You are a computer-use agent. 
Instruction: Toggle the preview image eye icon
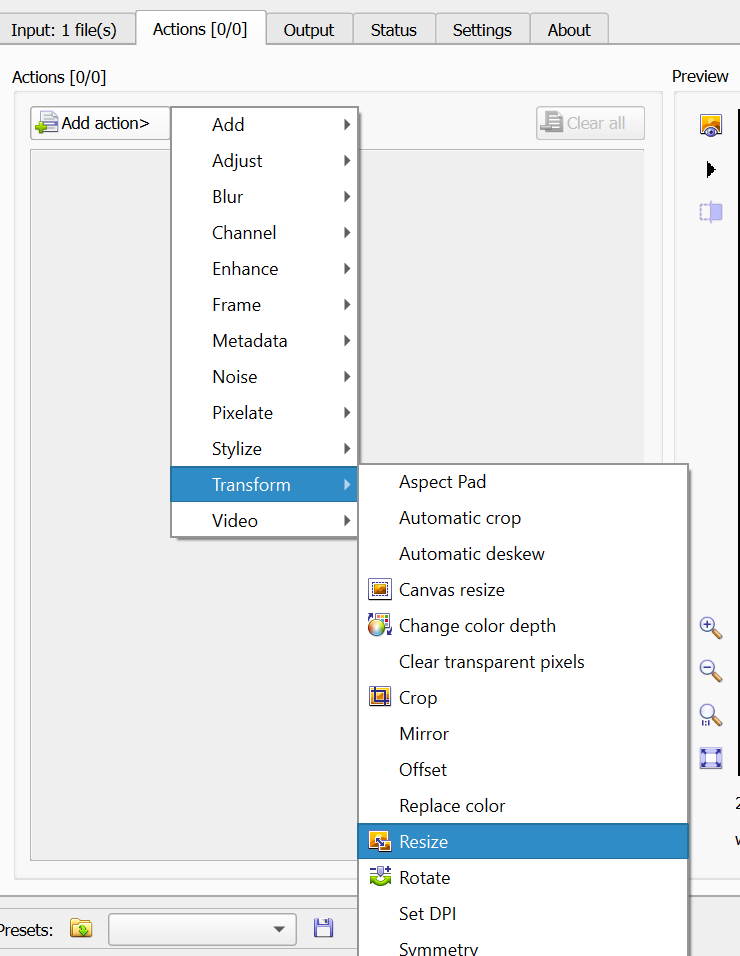tap(711, 125)
